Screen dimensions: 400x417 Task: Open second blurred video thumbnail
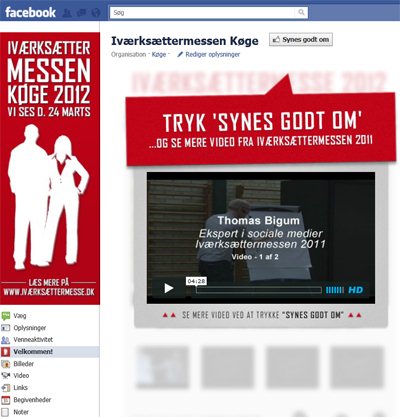click(227, 367)
